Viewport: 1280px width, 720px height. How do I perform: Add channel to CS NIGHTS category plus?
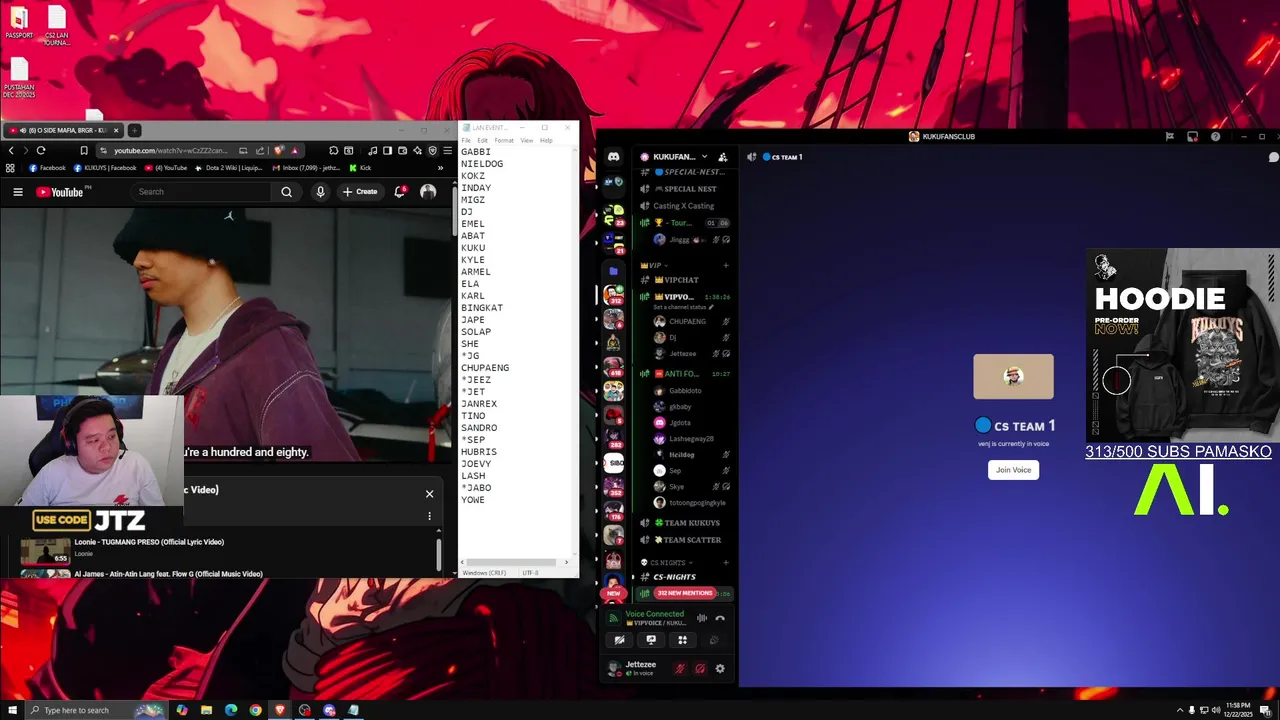[x=726, y=563]
